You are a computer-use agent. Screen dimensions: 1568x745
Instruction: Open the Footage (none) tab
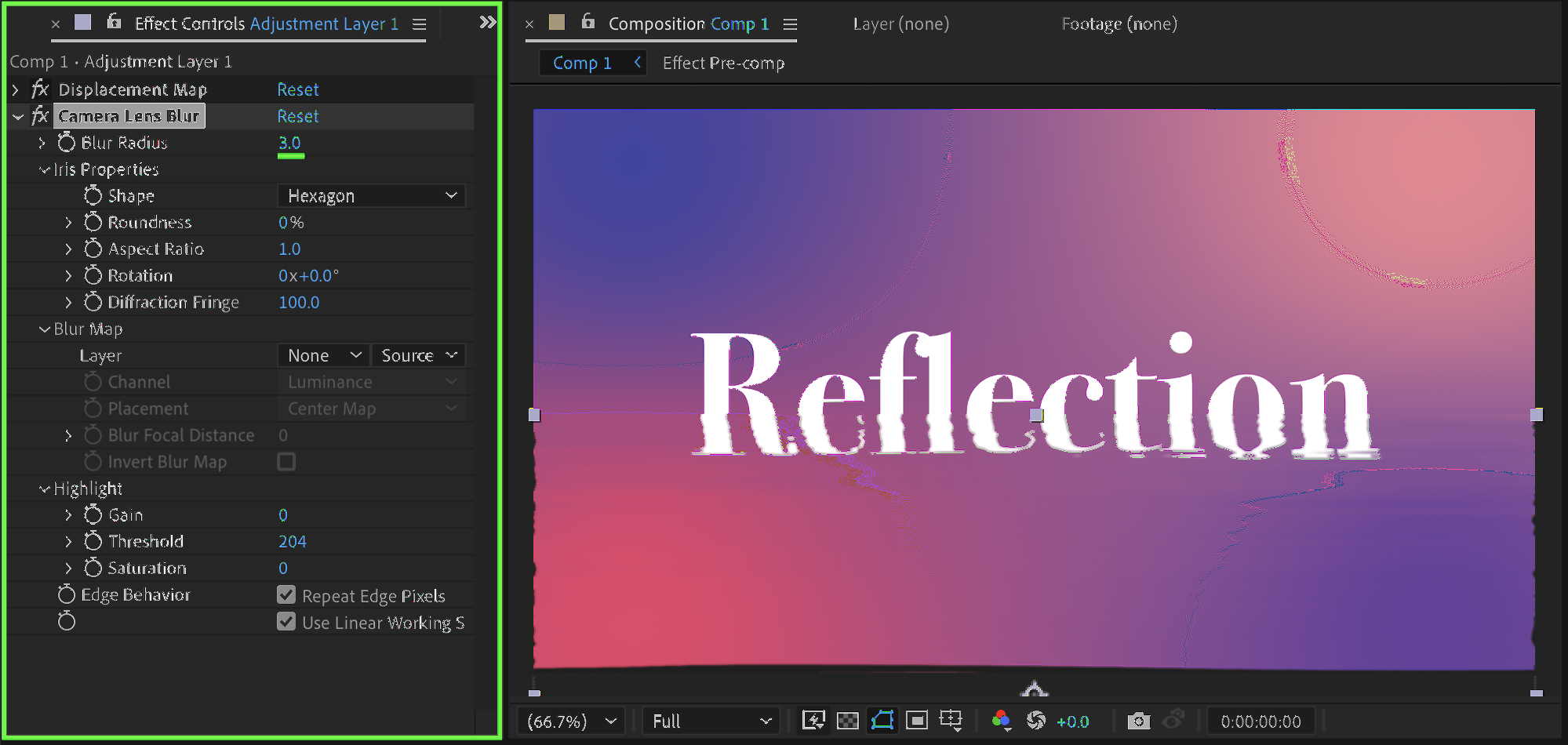click(1119, 24)
